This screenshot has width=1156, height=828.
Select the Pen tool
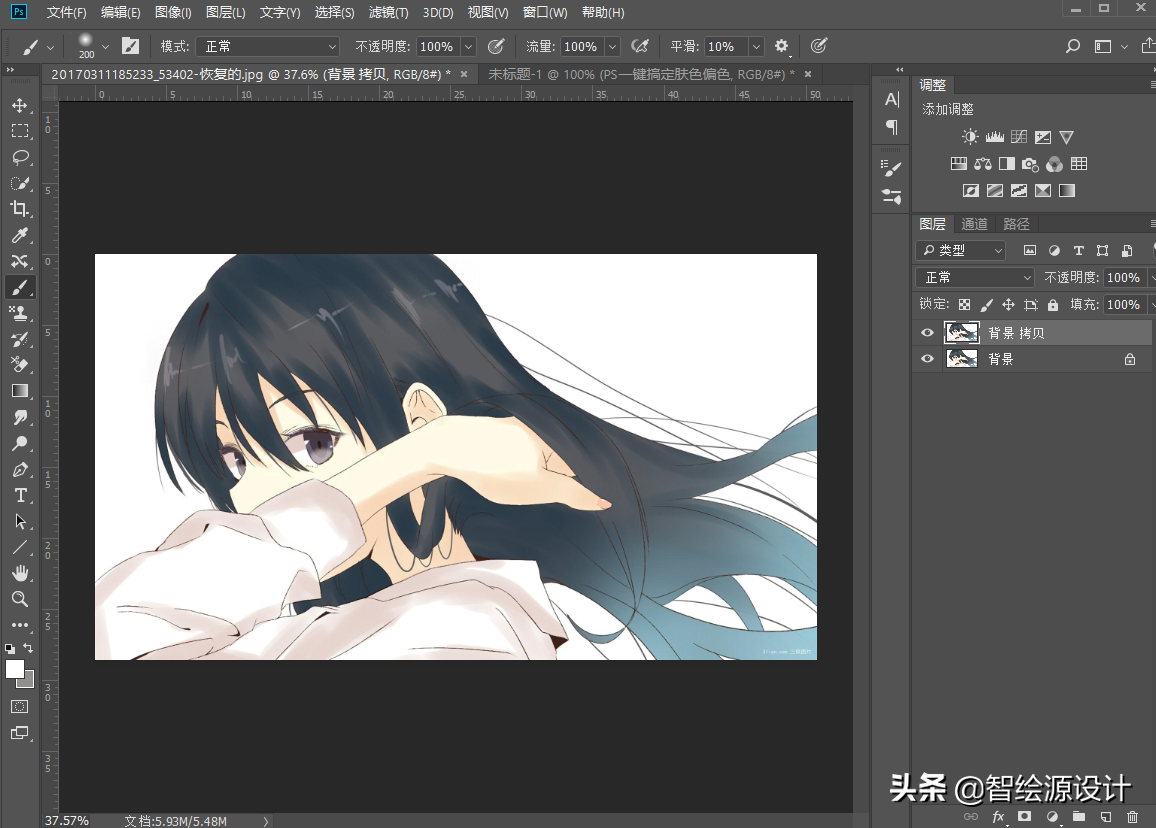(x=20, y=470)
